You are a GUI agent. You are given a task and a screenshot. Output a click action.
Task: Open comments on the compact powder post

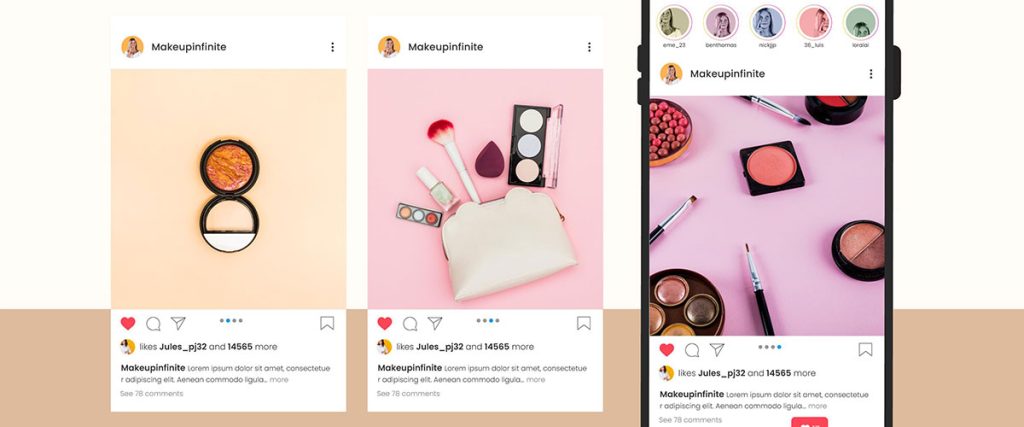click(x=153, y=324)
